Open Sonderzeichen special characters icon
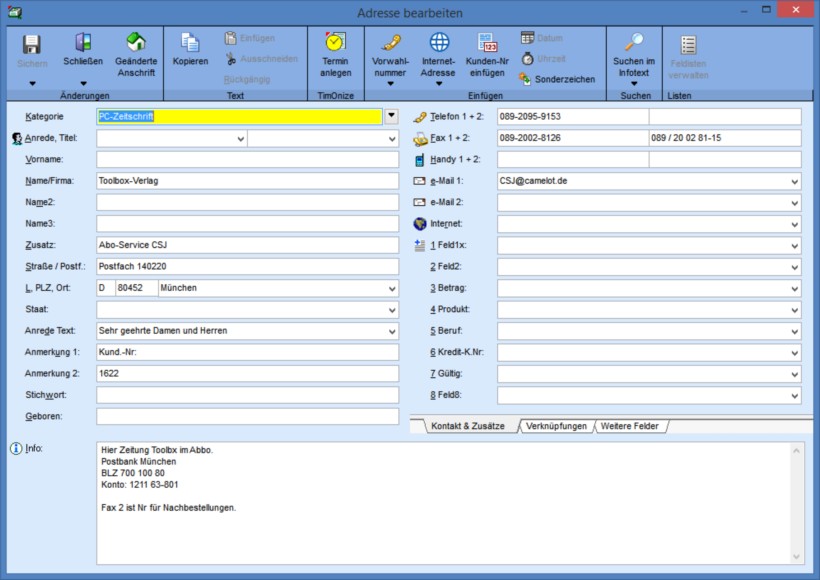 pos(525,79)
